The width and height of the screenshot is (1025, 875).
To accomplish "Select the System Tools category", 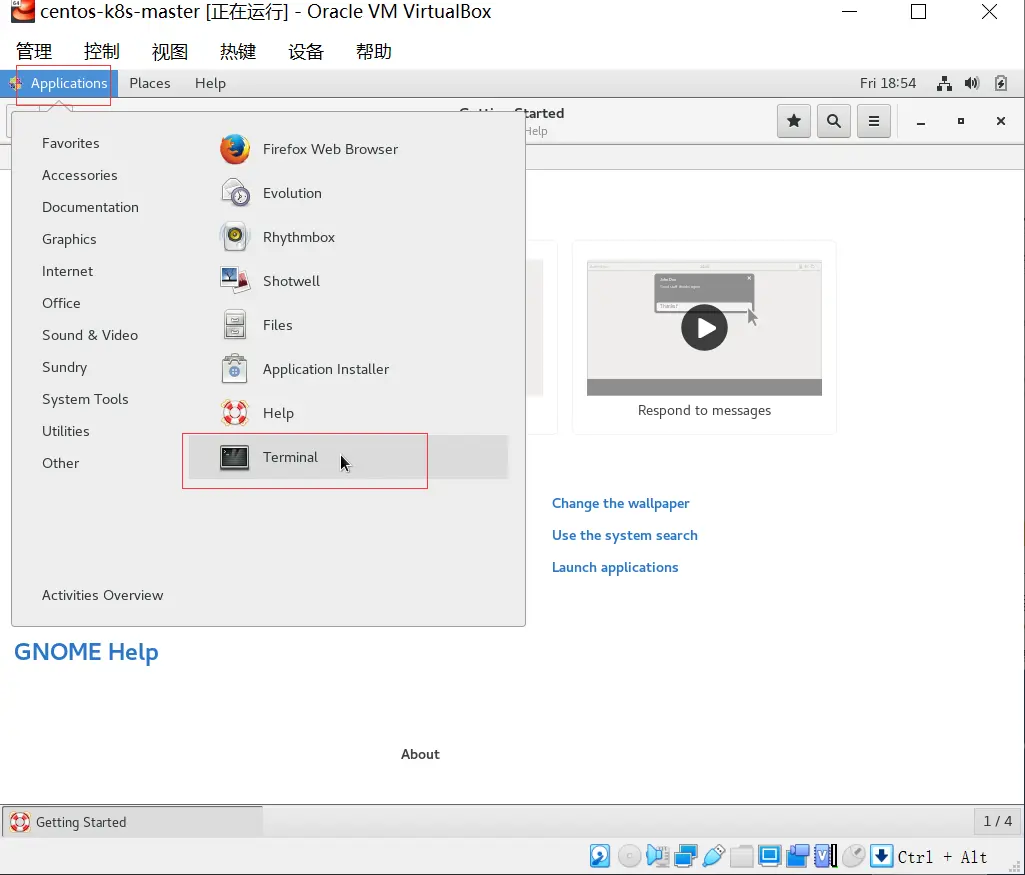I will click(85, 399).
